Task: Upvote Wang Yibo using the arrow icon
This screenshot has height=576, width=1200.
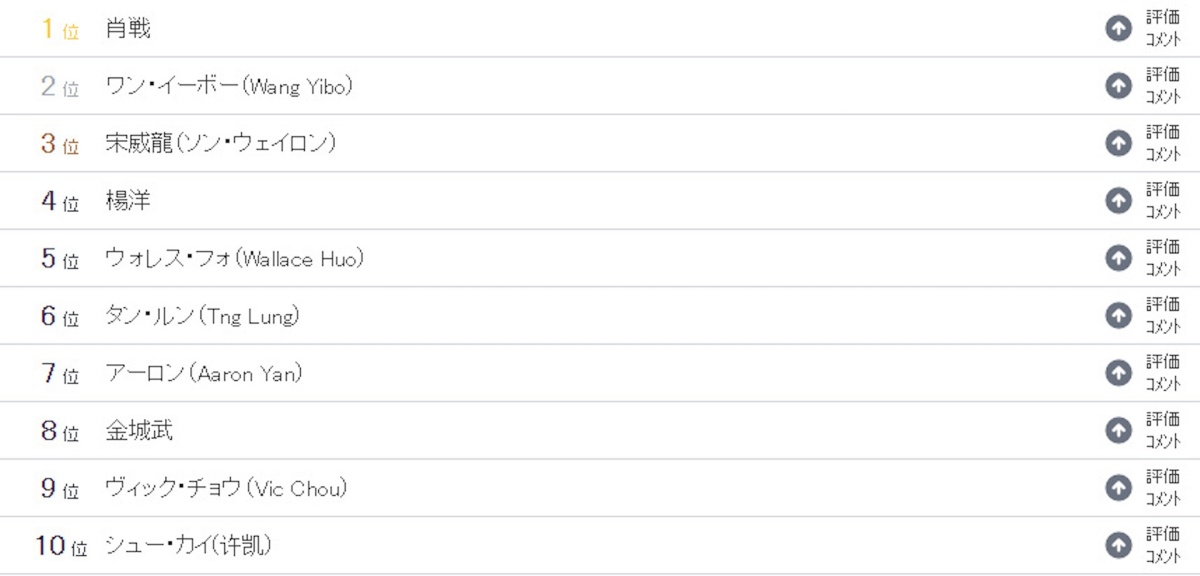Action: point(1118,86)
